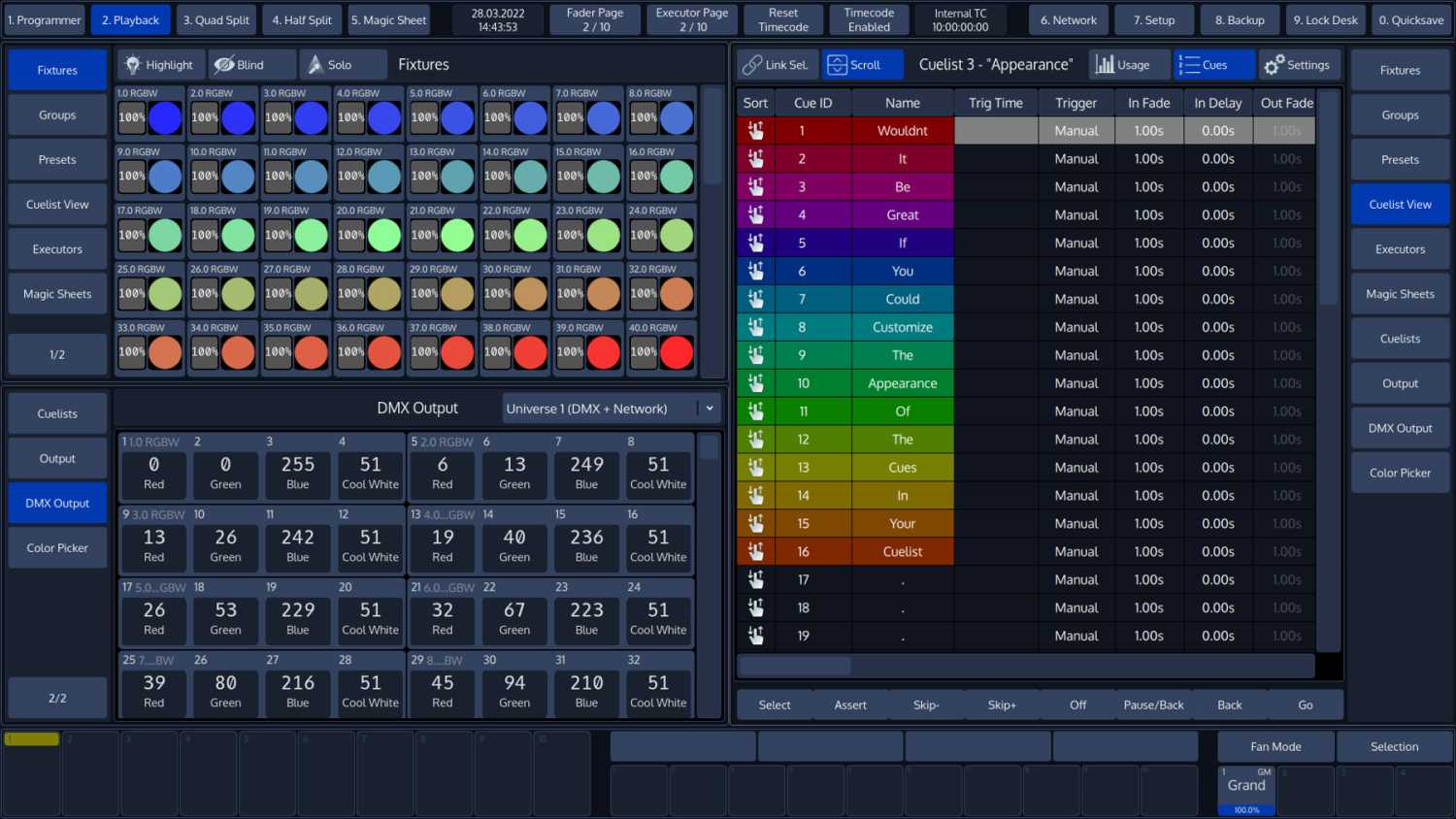Toggle Link Sel. option
The width and height of the screenshot is (1456, 819).
778,65
